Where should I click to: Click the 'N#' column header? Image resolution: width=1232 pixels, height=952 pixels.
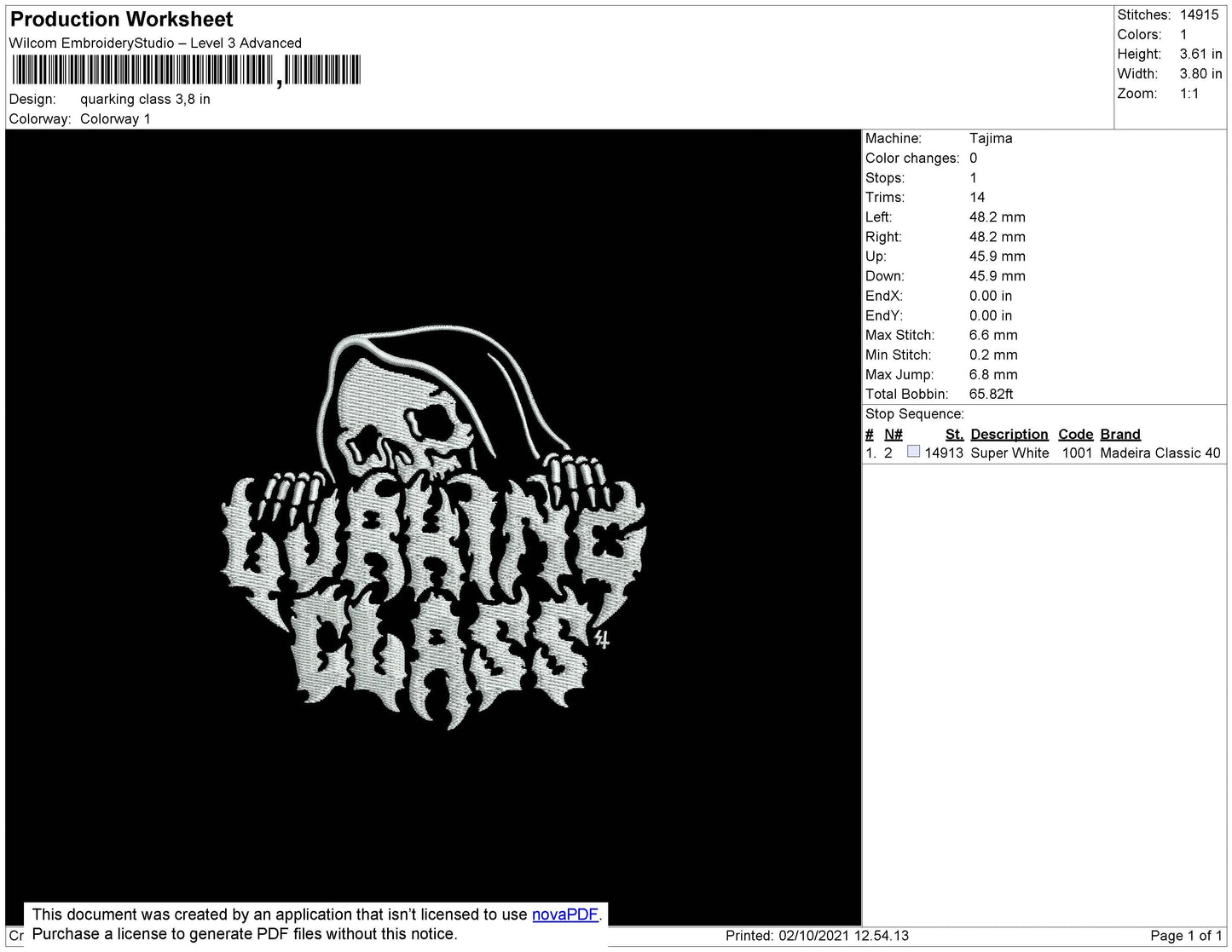click(894, 434)
